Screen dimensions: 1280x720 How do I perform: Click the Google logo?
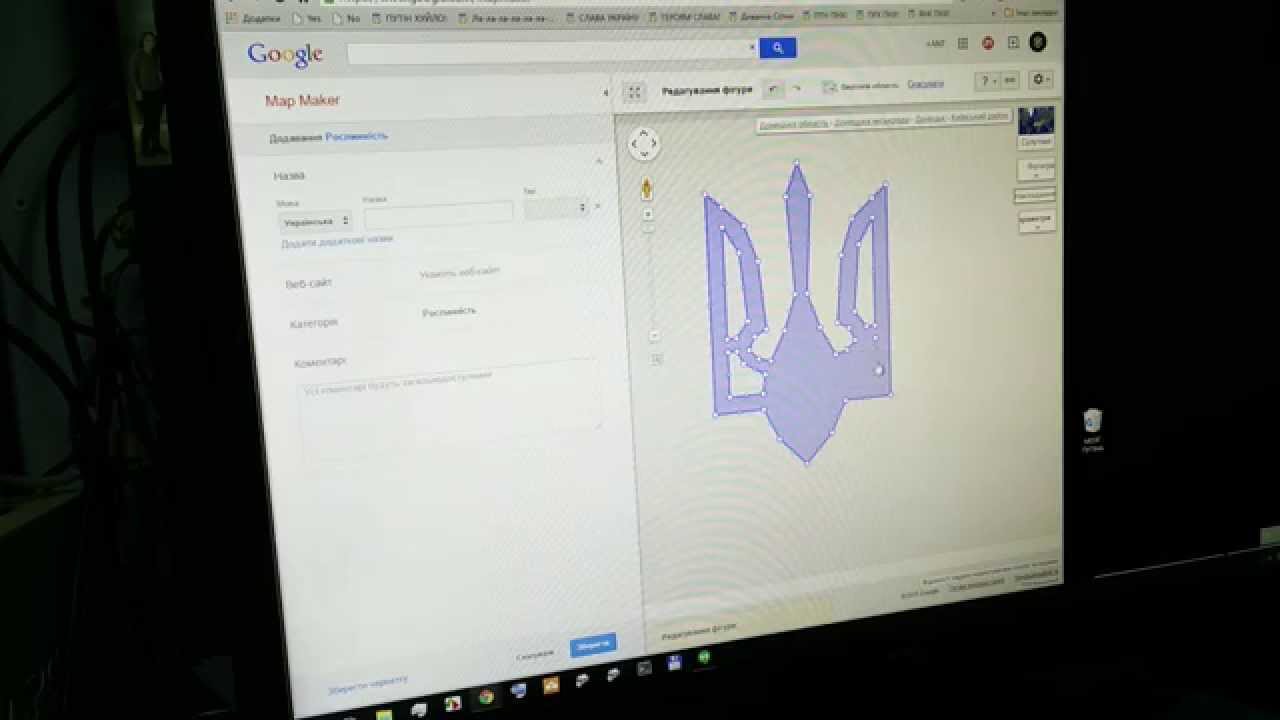click(x=285, y=54)
